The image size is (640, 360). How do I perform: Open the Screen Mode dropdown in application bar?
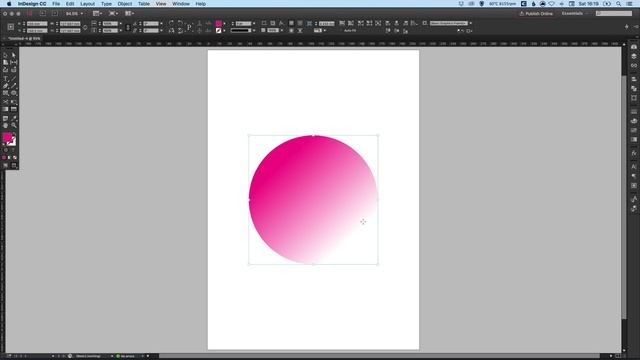pos(113,13)
